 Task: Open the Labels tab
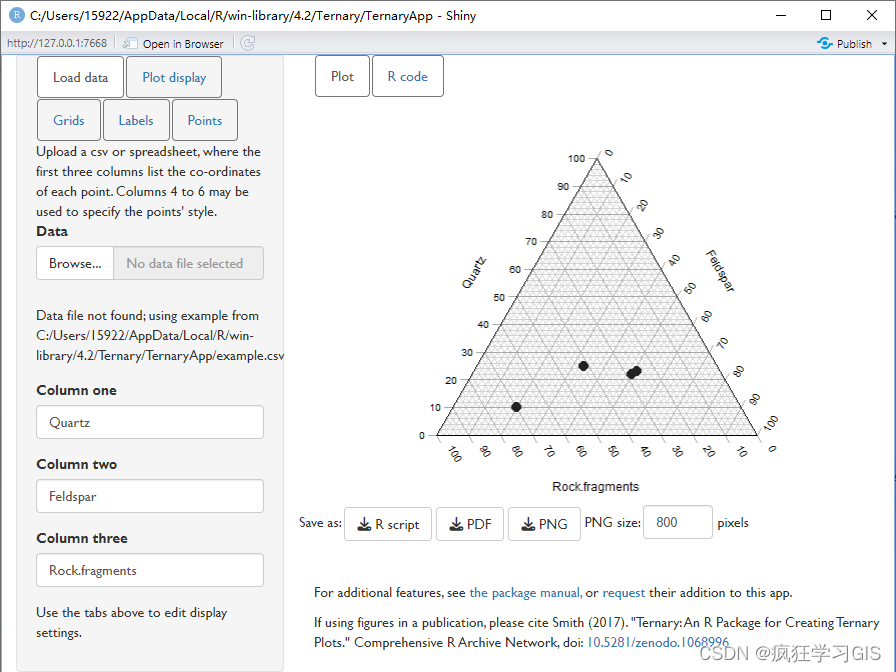click(136, 120)
